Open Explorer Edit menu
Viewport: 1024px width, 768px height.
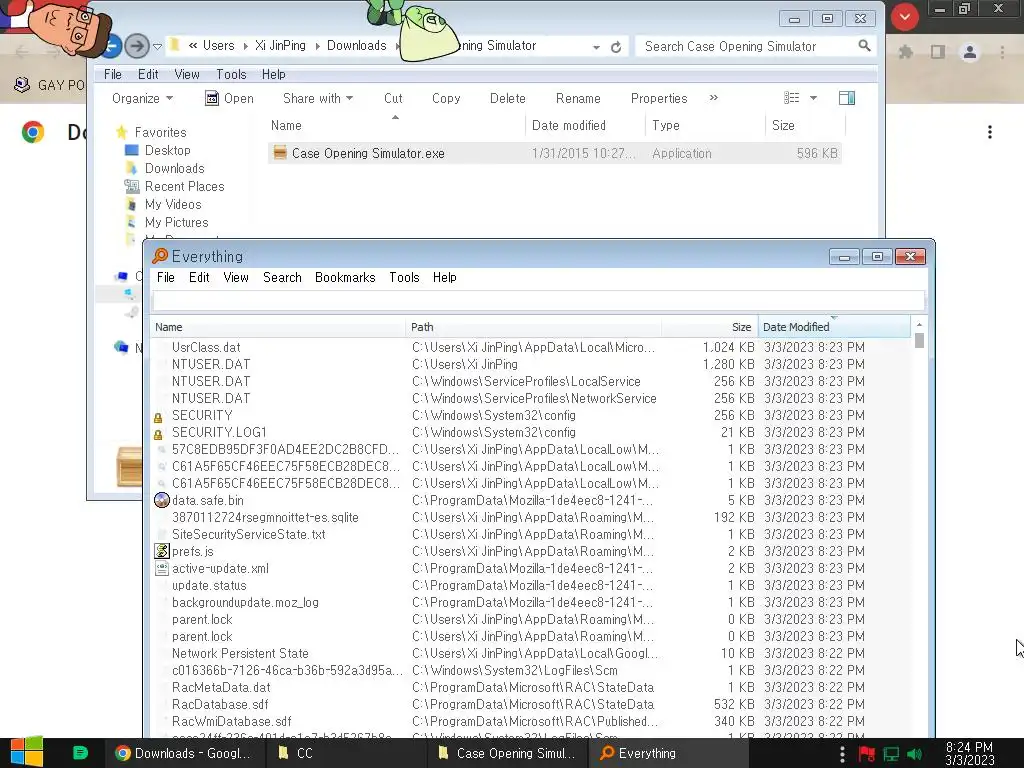148,74
